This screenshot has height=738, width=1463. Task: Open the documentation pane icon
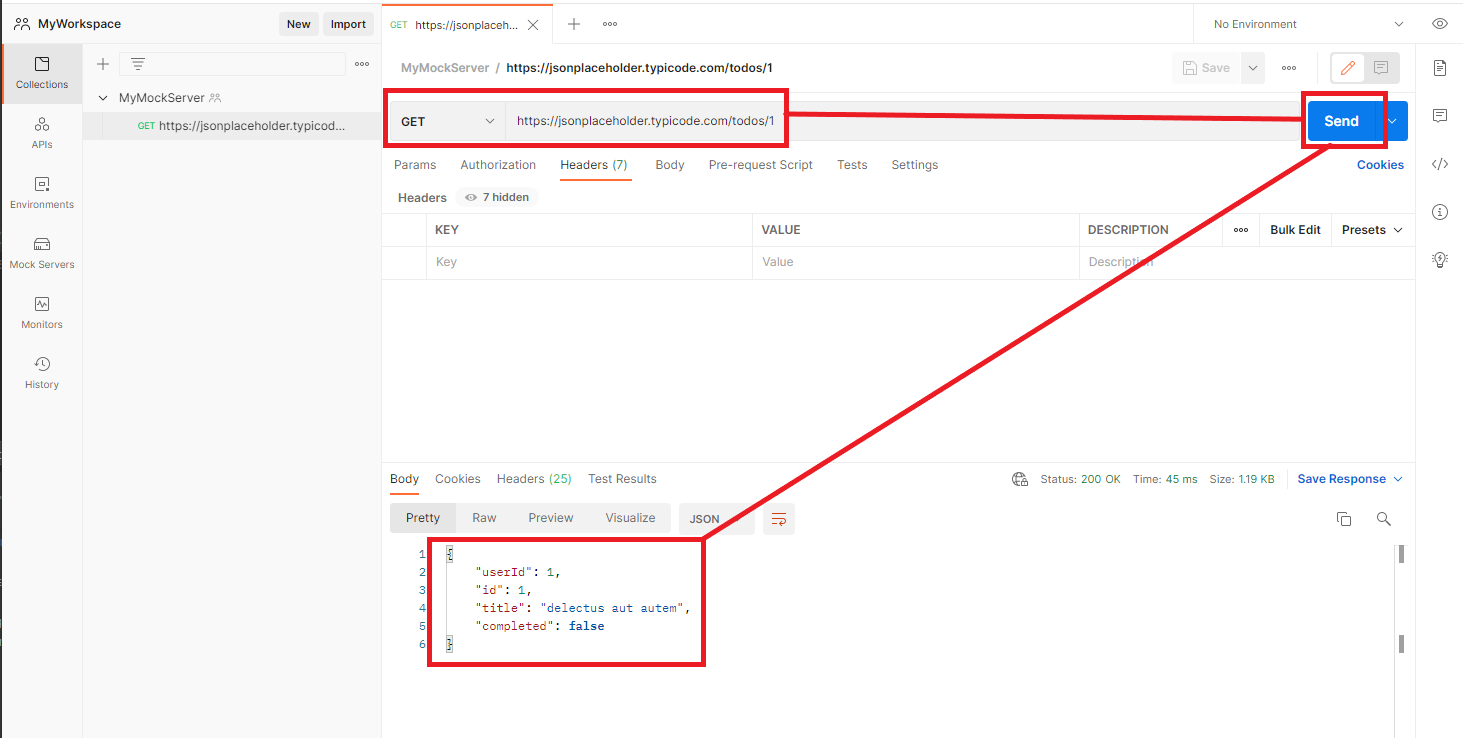1440,68
